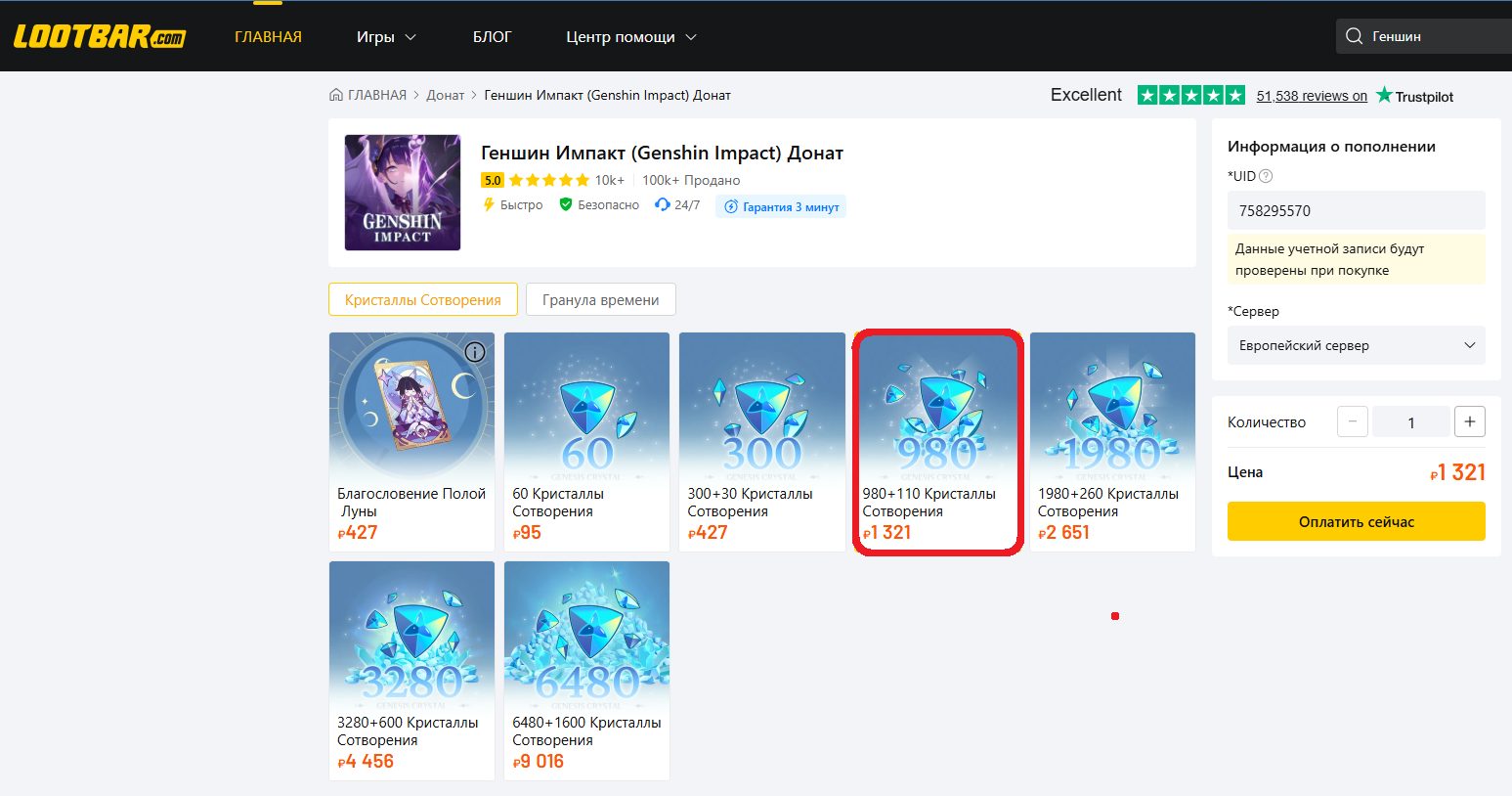
Task: Click the green shield Безопасно icon
Action: tap(565, 204)
